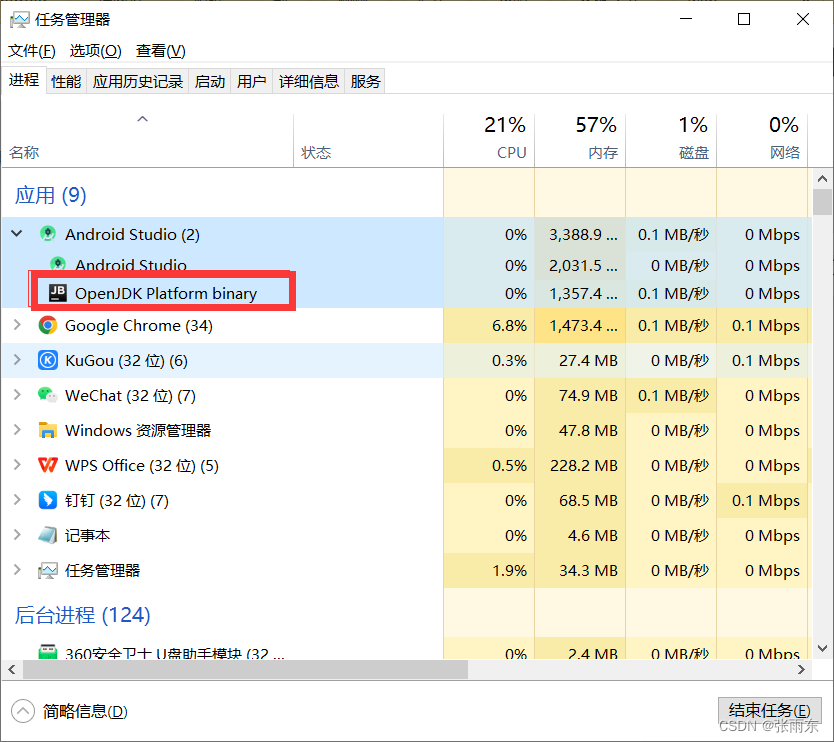Viewport: 834px width, 742px height.
Task: Click the 钉钉 app icon
Action: [48, 500]
